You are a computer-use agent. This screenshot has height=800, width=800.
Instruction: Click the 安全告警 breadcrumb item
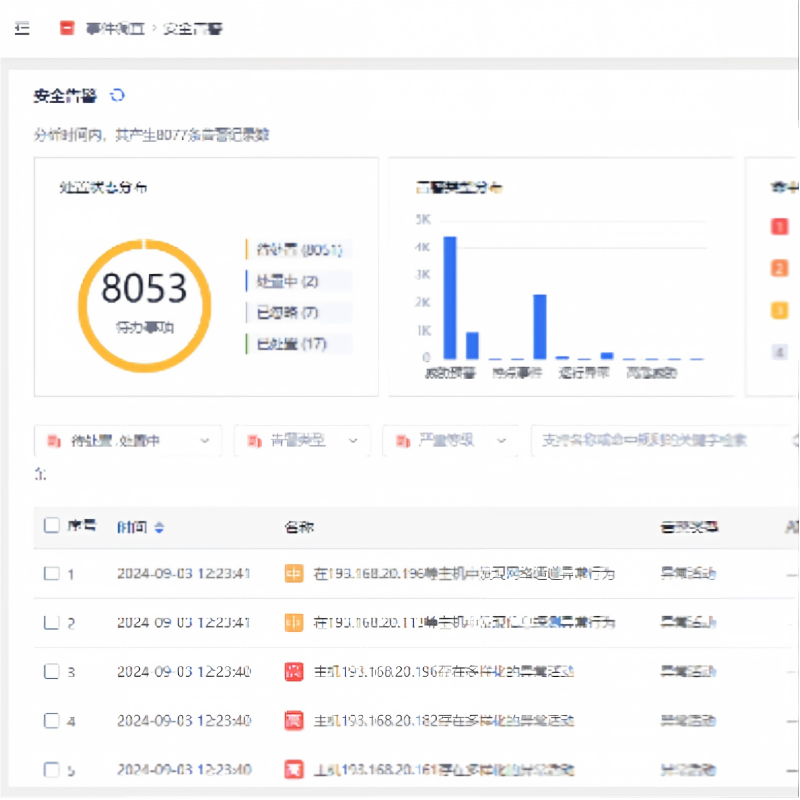click(x=193, y=29)
